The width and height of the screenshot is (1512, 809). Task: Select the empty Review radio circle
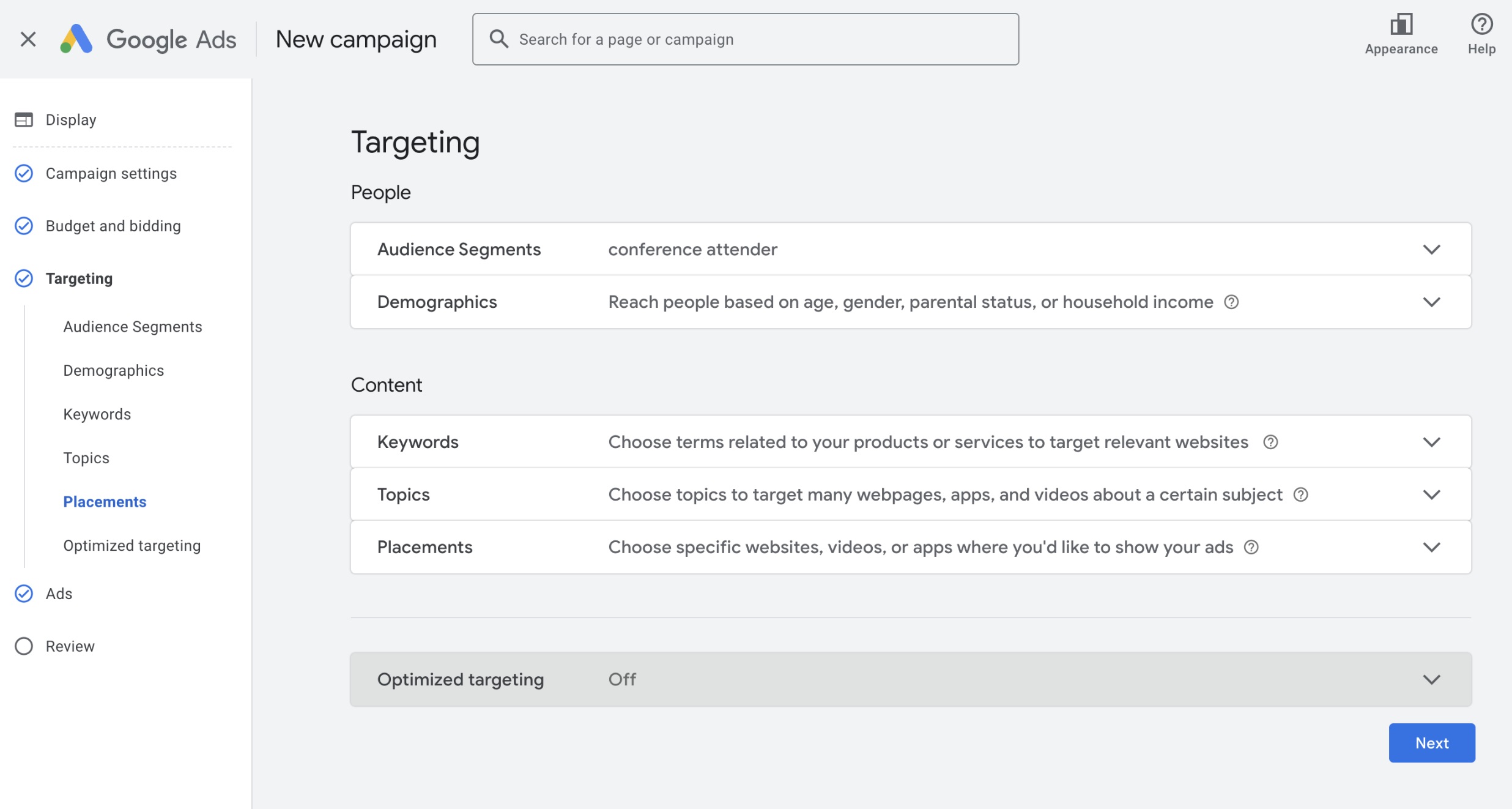coord(23,646)
